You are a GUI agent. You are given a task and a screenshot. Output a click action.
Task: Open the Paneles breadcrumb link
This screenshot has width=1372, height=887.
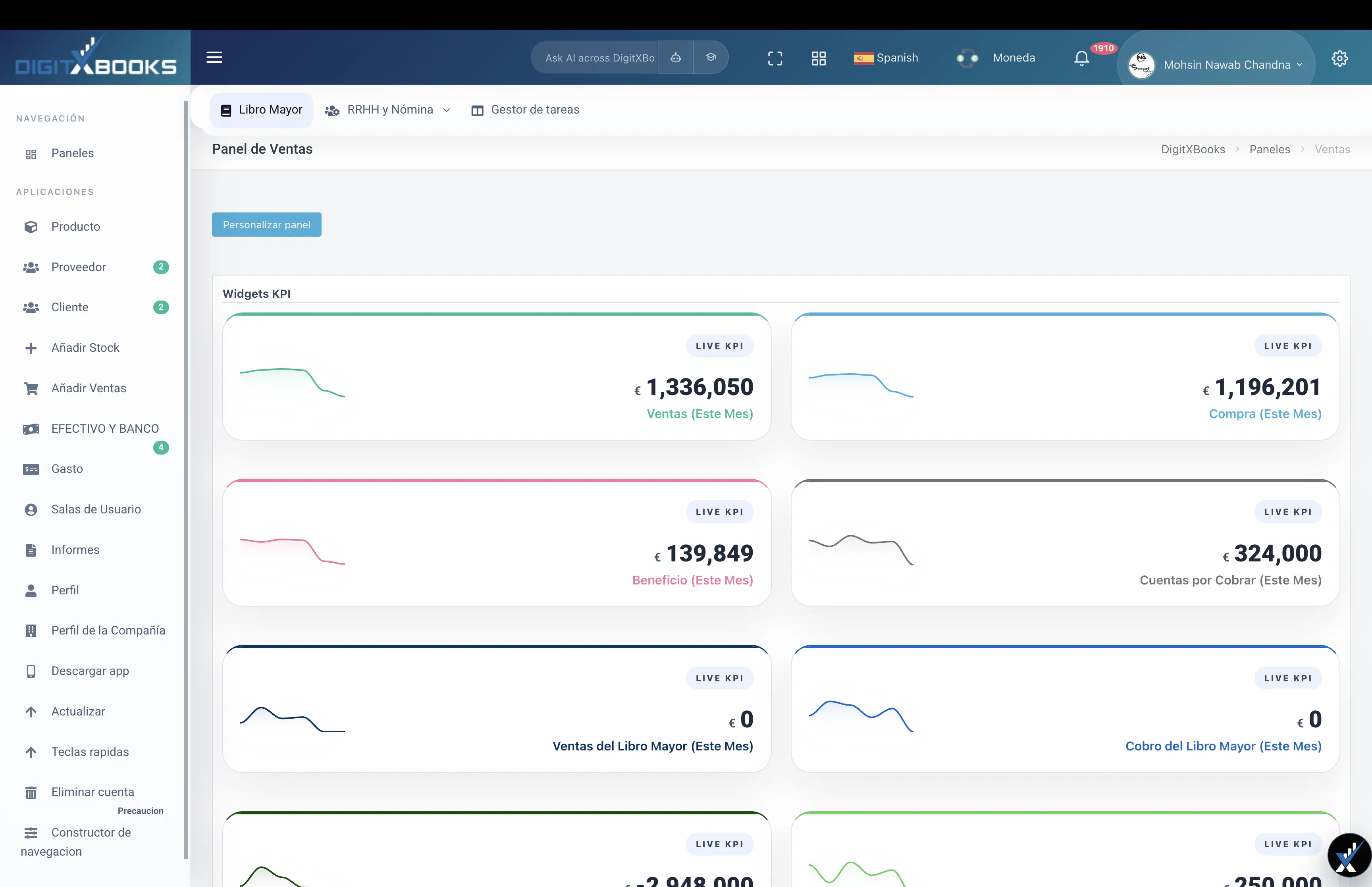click(1270, 148)
